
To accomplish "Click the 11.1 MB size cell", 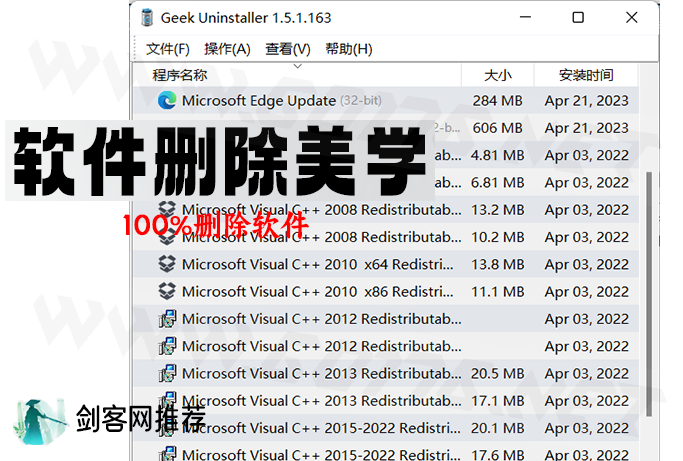I will pos(497,292).
